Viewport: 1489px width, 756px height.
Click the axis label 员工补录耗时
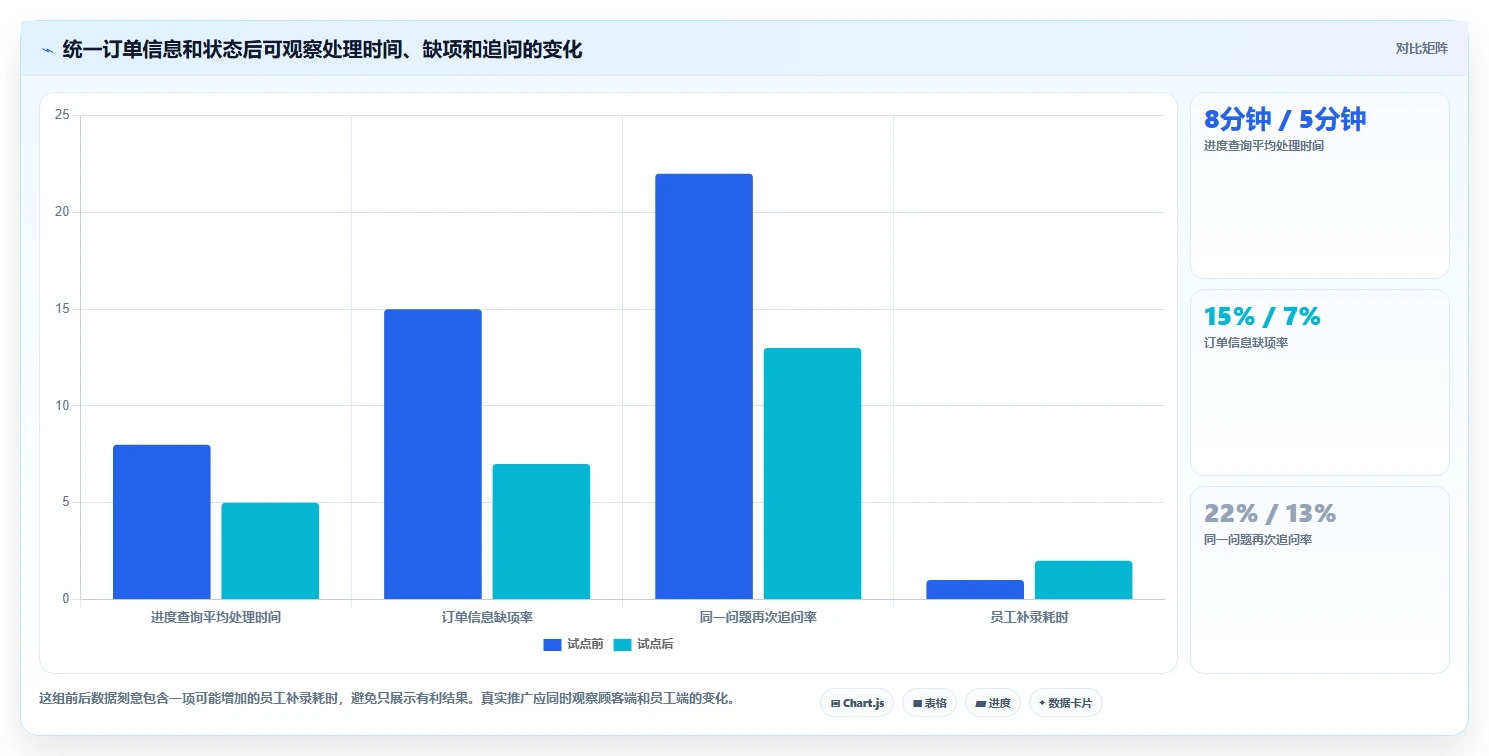pos(1029,617)
